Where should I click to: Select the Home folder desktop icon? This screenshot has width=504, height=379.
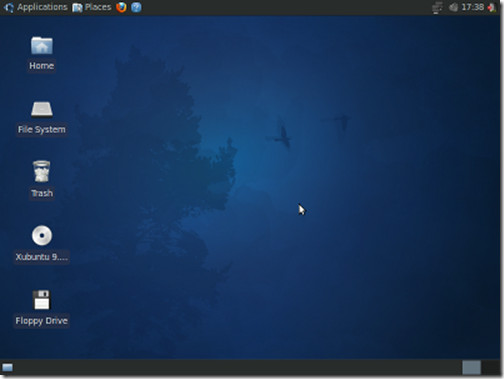[42, 45]
